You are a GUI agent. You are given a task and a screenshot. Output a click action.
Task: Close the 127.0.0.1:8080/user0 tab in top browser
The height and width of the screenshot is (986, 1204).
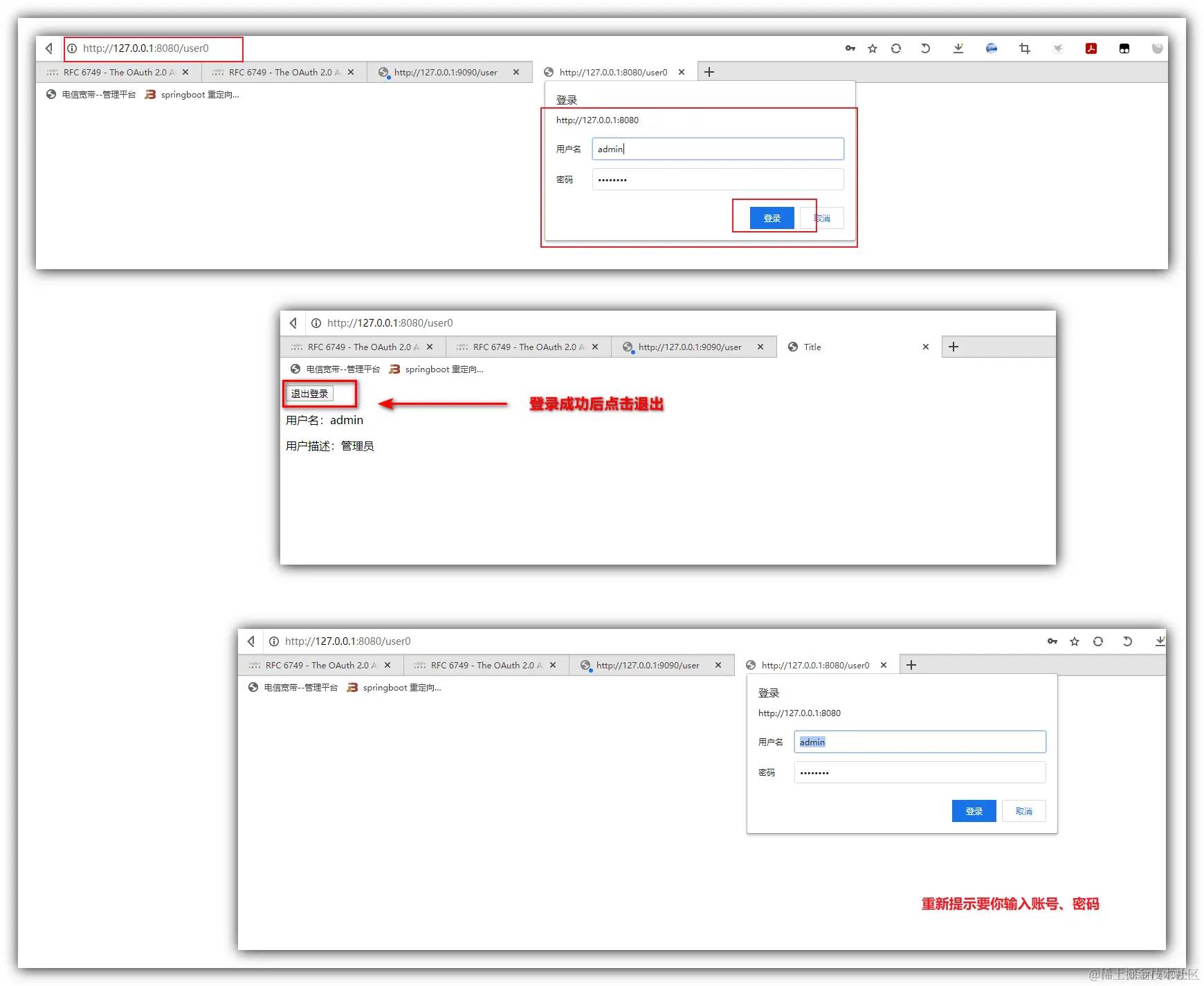pos(682,72)
